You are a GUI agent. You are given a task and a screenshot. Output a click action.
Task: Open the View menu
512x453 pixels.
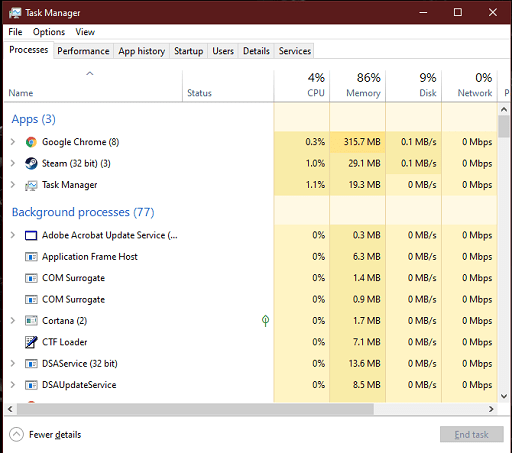[x=85, y=32]
